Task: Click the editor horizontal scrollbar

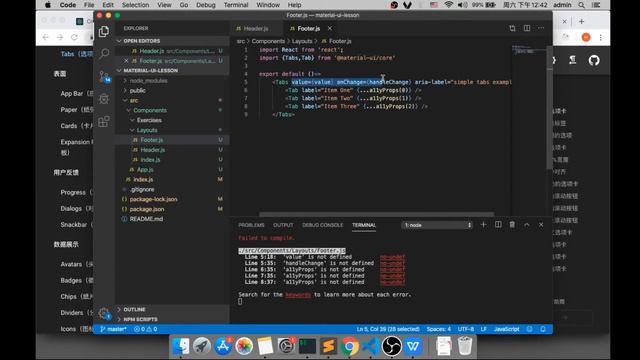Action: point(376,214)
